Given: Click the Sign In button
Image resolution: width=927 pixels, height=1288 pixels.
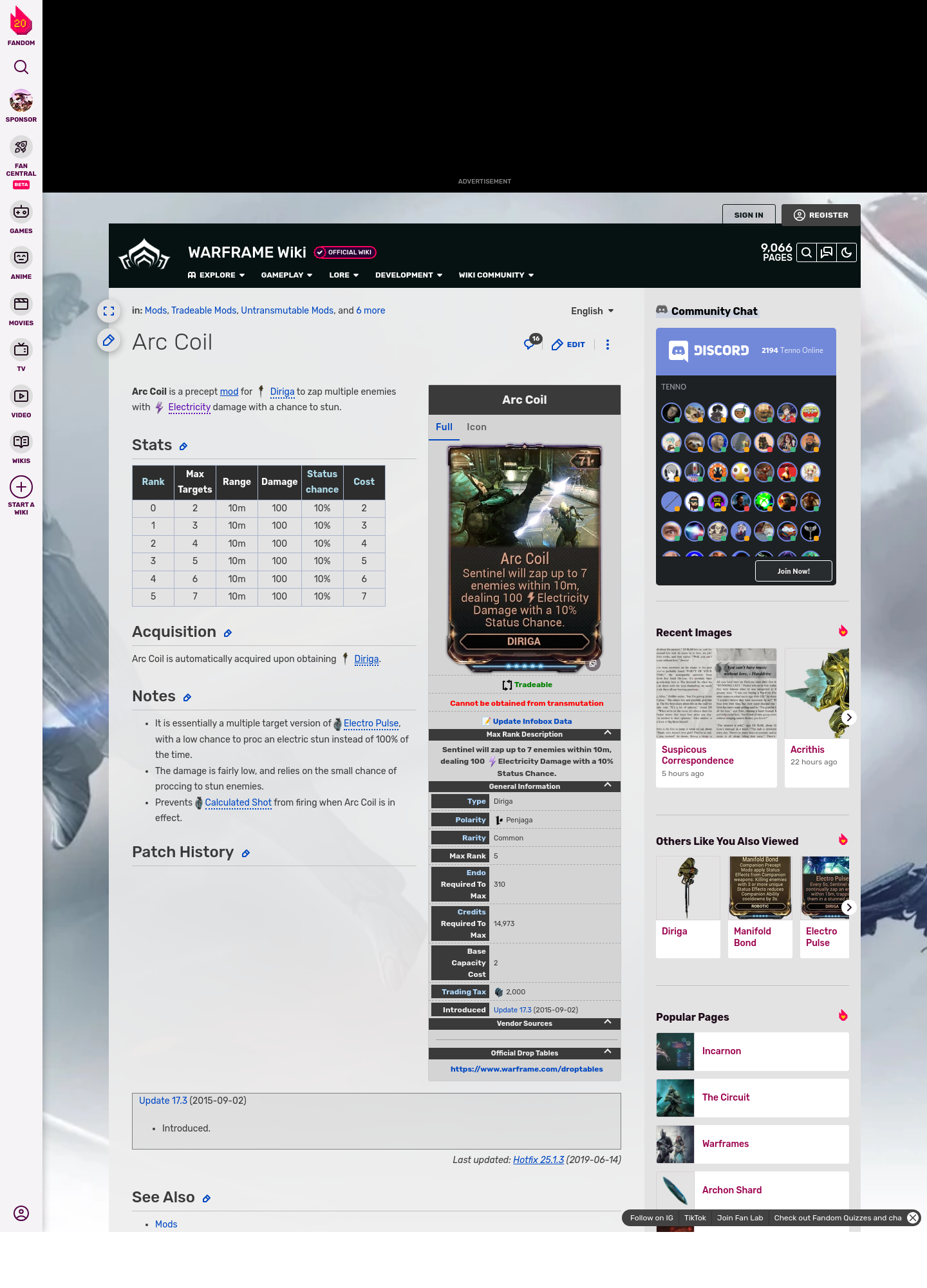Looking at the screenshot, I should point(749,215).
